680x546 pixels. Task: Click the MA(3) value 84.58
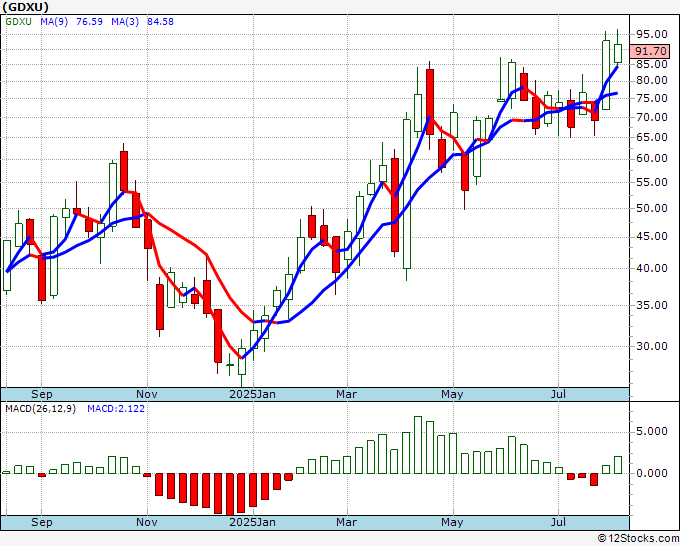coord(160,22)
